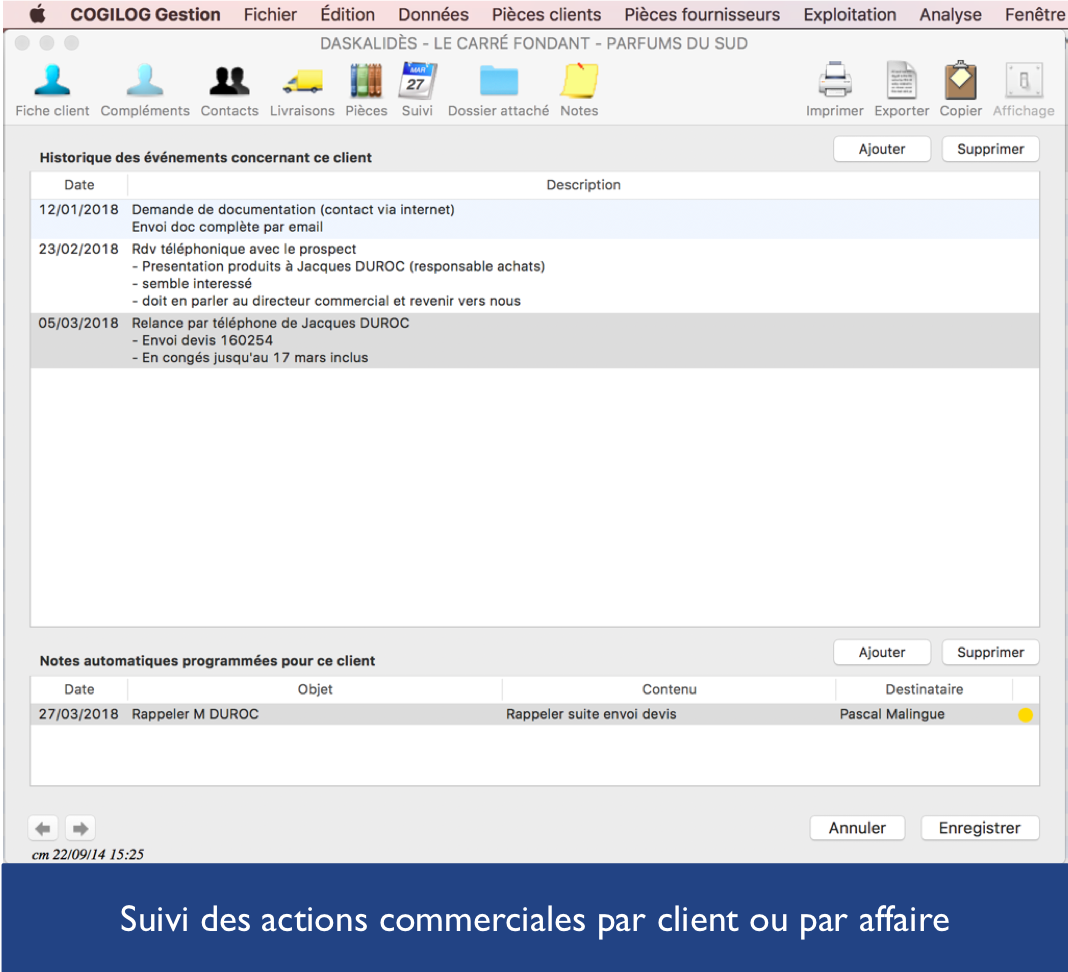
Task: Open the Fiche client tab icon
Action: pos(52,81)
